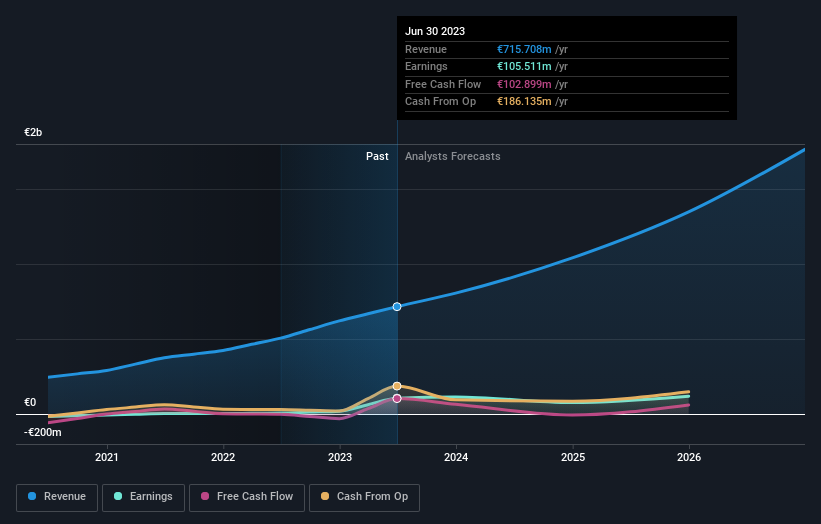Click the -€200m y-axis label

coord(42,432)
